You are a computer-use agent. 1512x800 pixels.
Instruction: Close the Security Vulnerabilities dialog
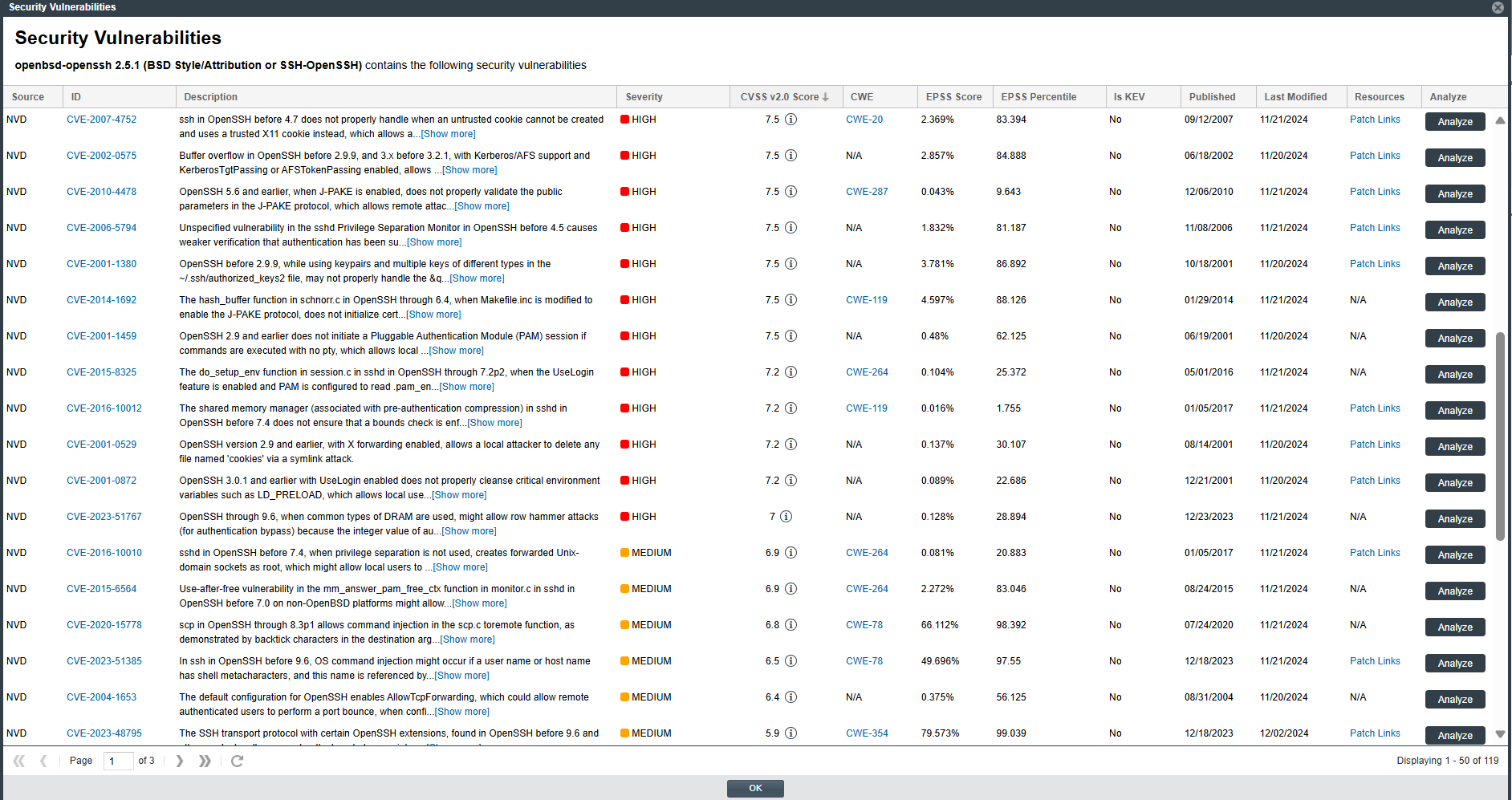tap(1498, 7)
